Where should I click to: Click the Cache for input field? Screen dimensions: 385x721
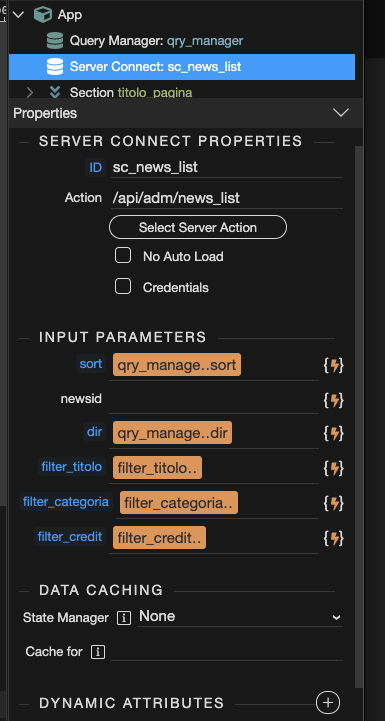pyautogui.click(x=227, y=651)
